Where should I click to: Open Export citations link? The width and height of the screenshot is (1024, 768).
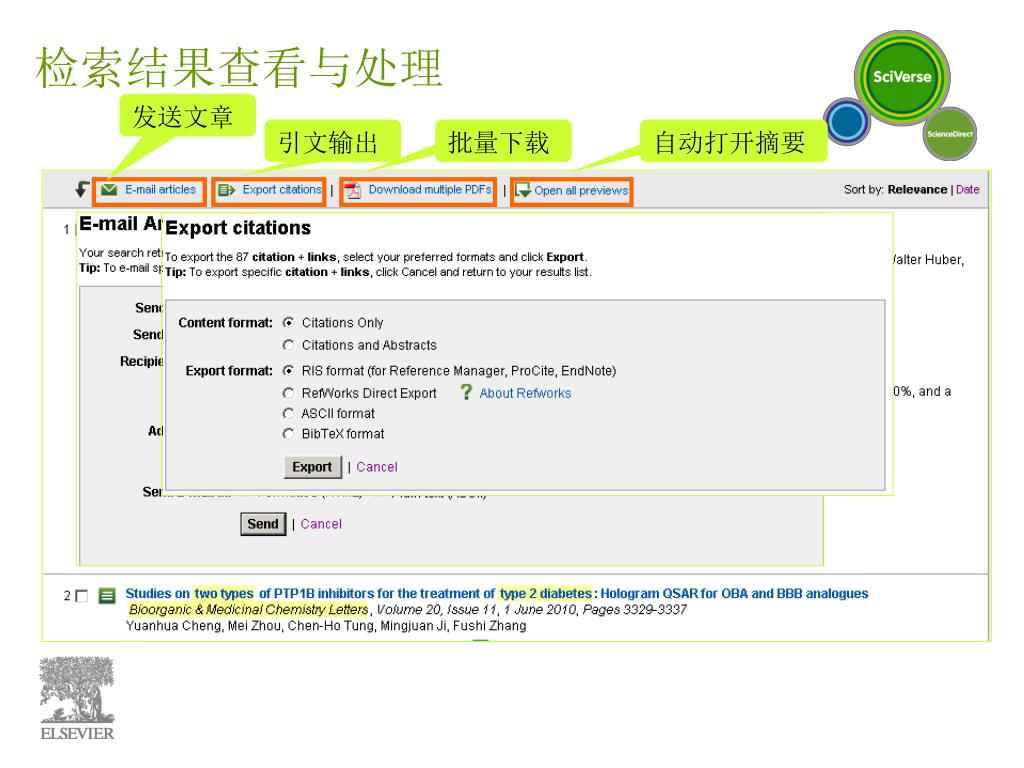282,189
